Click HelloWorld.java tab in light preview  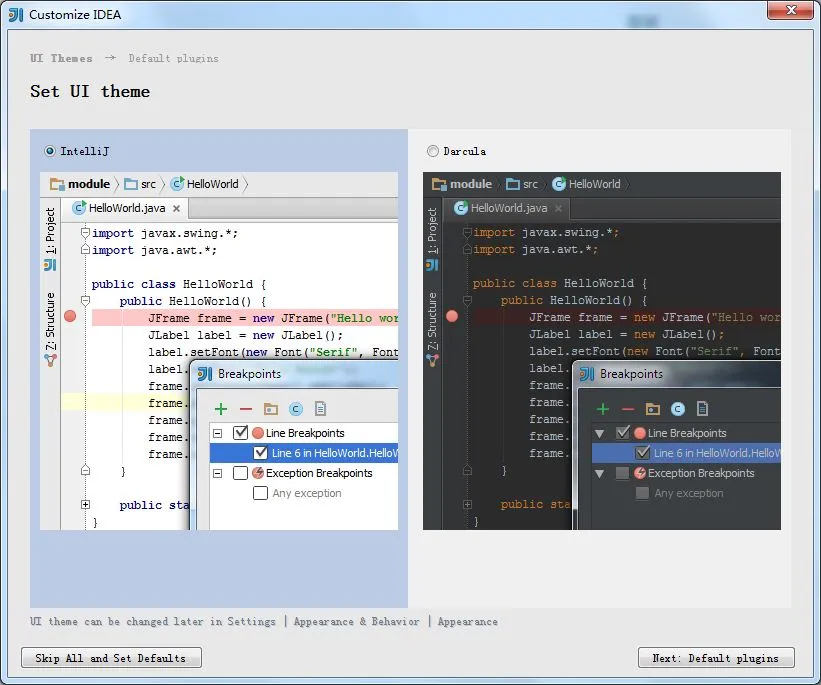click(125, 208)
